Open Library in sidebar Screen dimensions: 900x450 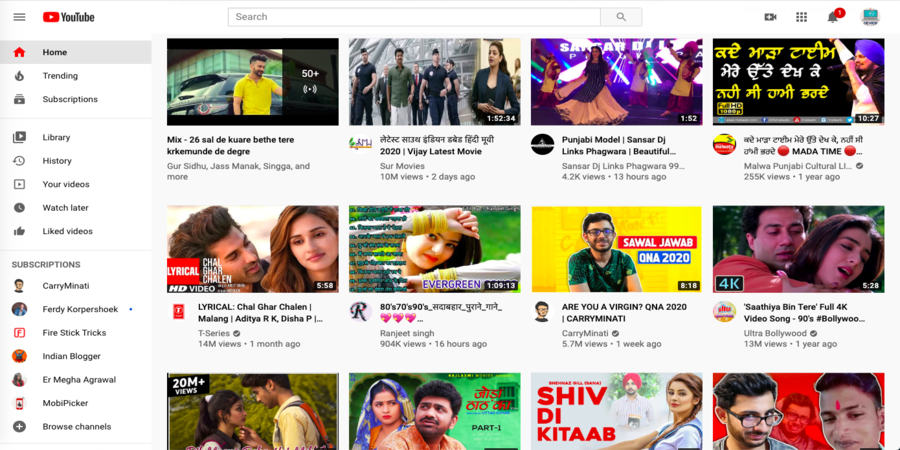[x=76, y=137]
